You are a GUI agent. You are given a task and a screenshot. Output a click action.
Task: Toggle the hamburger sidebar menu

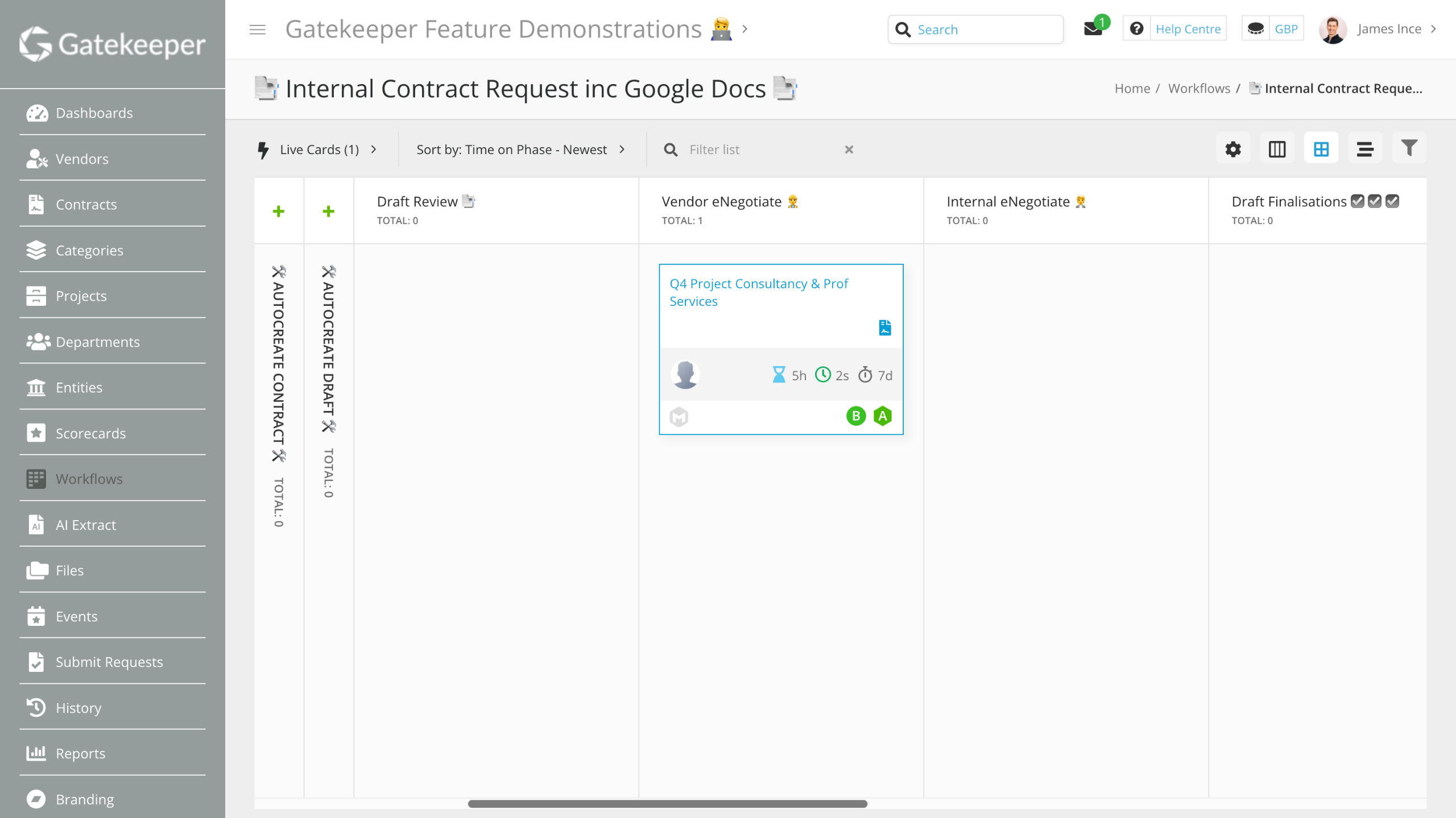(258, 30)
